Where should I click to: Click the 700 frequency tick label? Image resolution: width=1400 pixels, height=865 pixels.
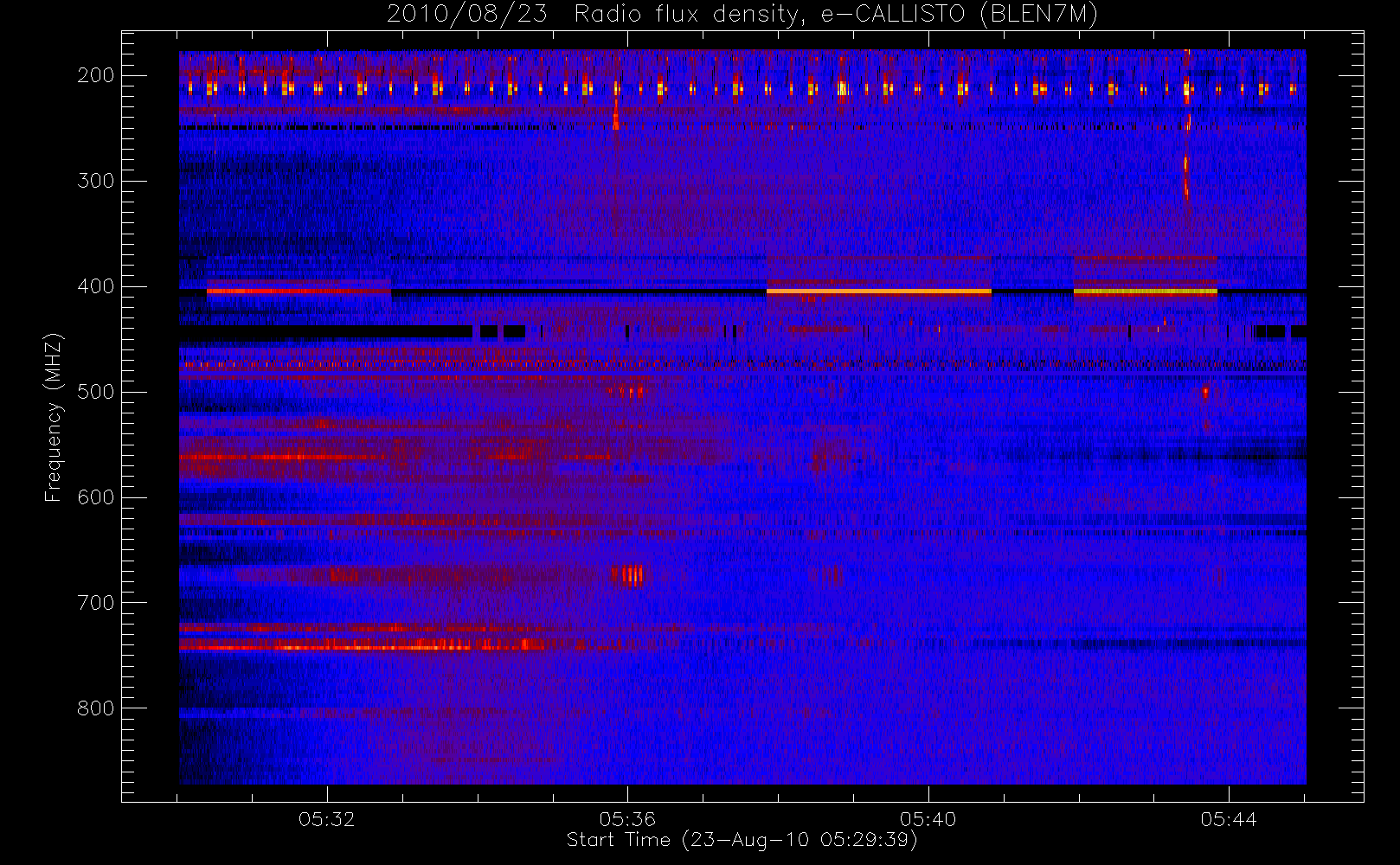96,603
